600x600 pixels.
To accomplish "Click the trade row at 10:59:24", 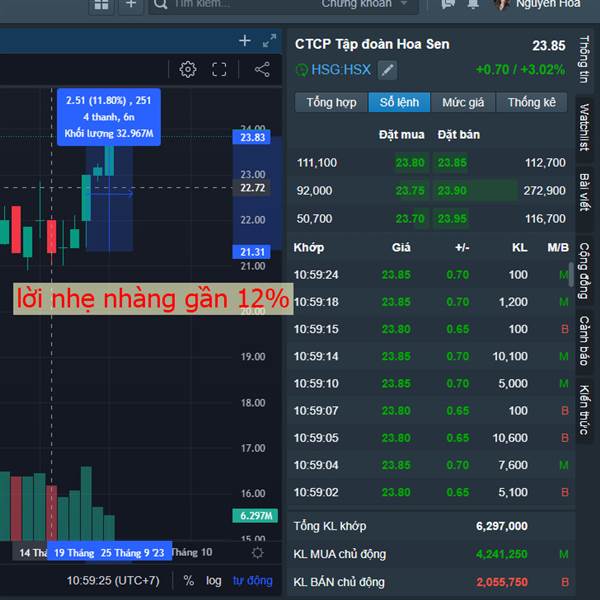I will (431, 275).
